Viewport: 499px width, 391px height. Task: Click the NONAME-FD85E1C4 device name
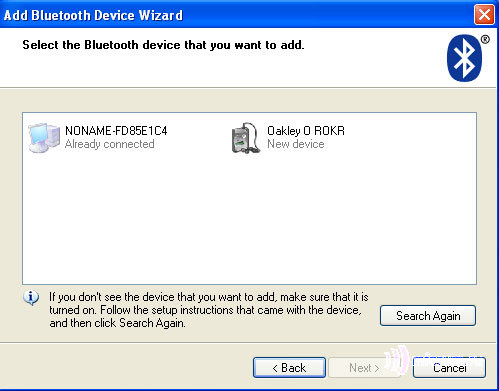[116, 131]
